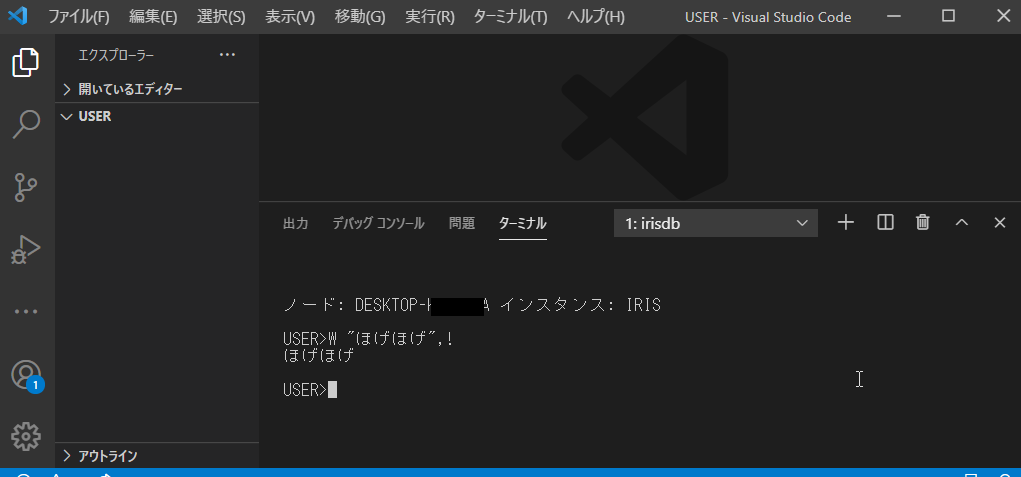Maximize the panel size with chevron up

click(962, 223)
